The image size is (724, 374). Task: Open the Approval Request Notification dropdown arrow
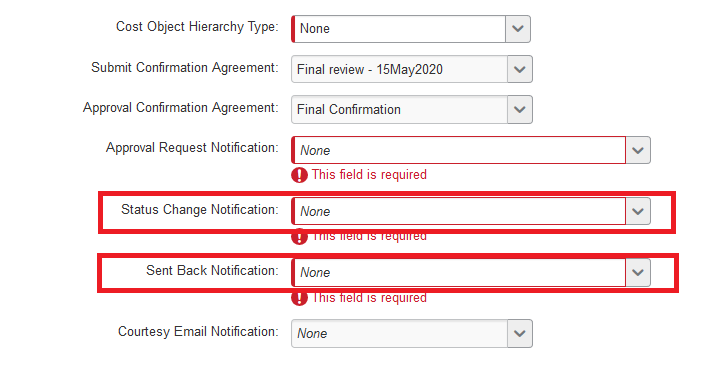[x=638, y=150]
